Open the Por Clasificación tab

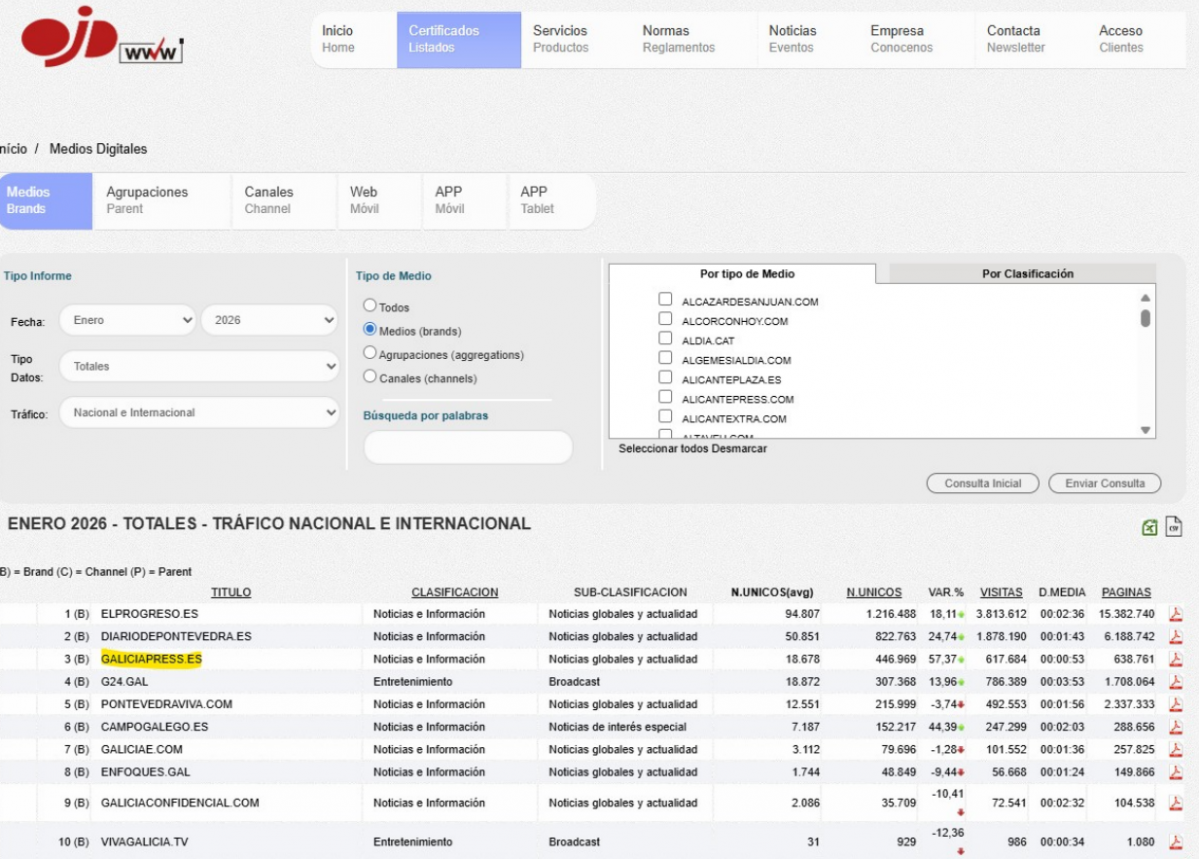tap(1026, 274)
